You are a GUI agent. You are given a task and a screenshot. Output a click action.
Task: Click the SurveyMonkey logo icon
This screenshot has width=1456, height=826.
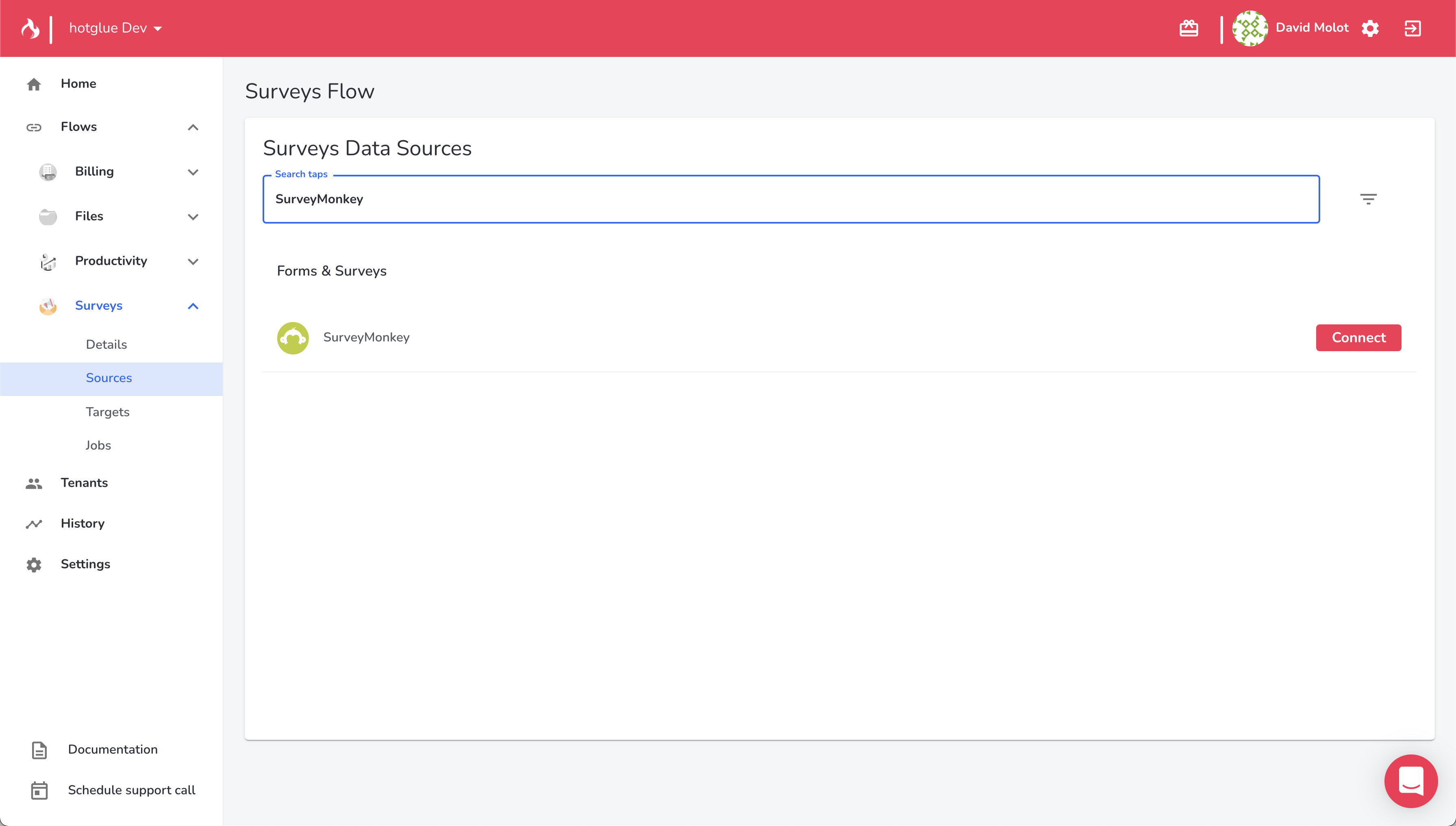(293, 337)
